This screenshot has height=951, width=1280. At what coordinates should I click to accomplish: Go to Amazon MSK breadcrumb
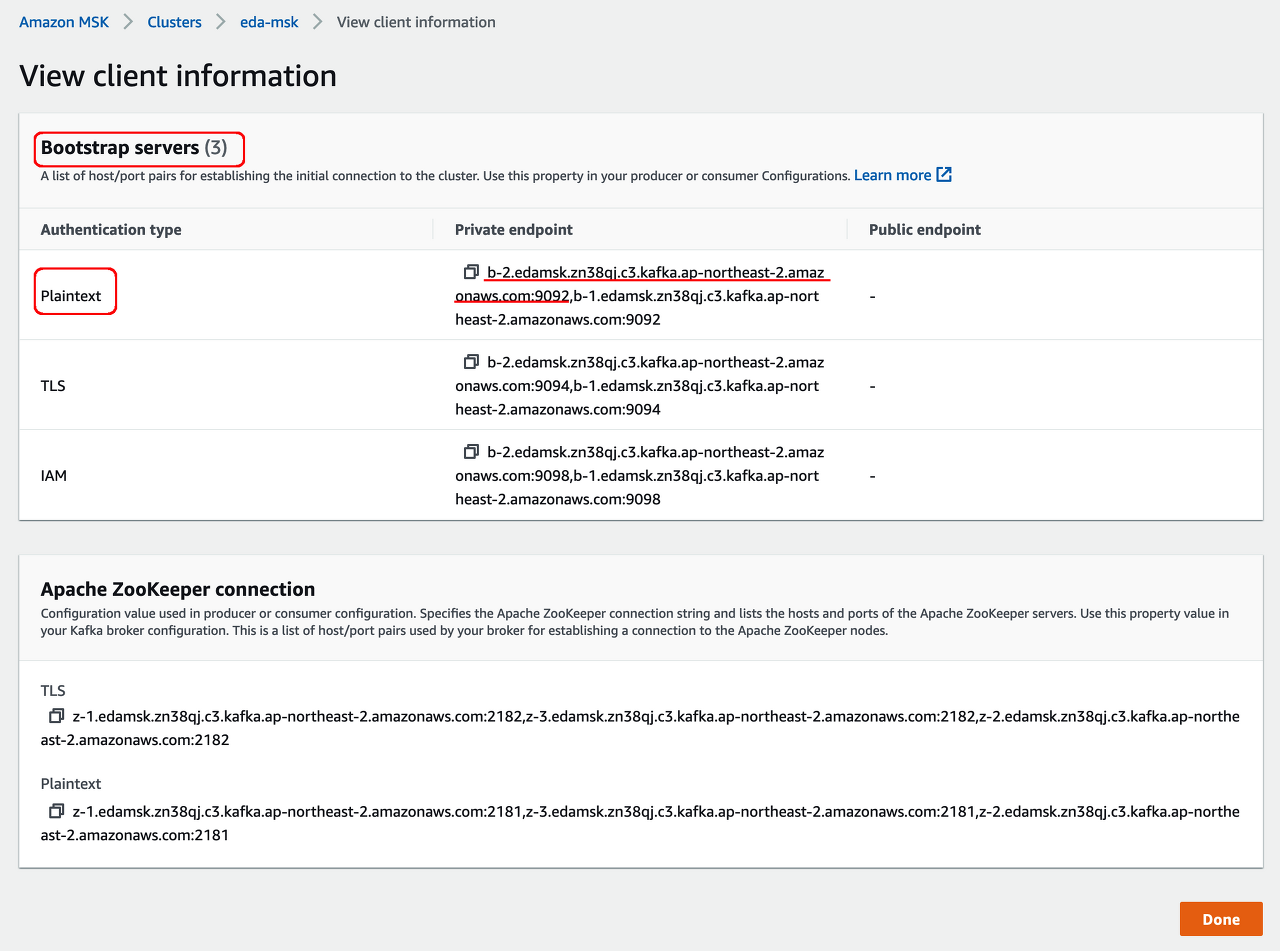tap(64, 22)
